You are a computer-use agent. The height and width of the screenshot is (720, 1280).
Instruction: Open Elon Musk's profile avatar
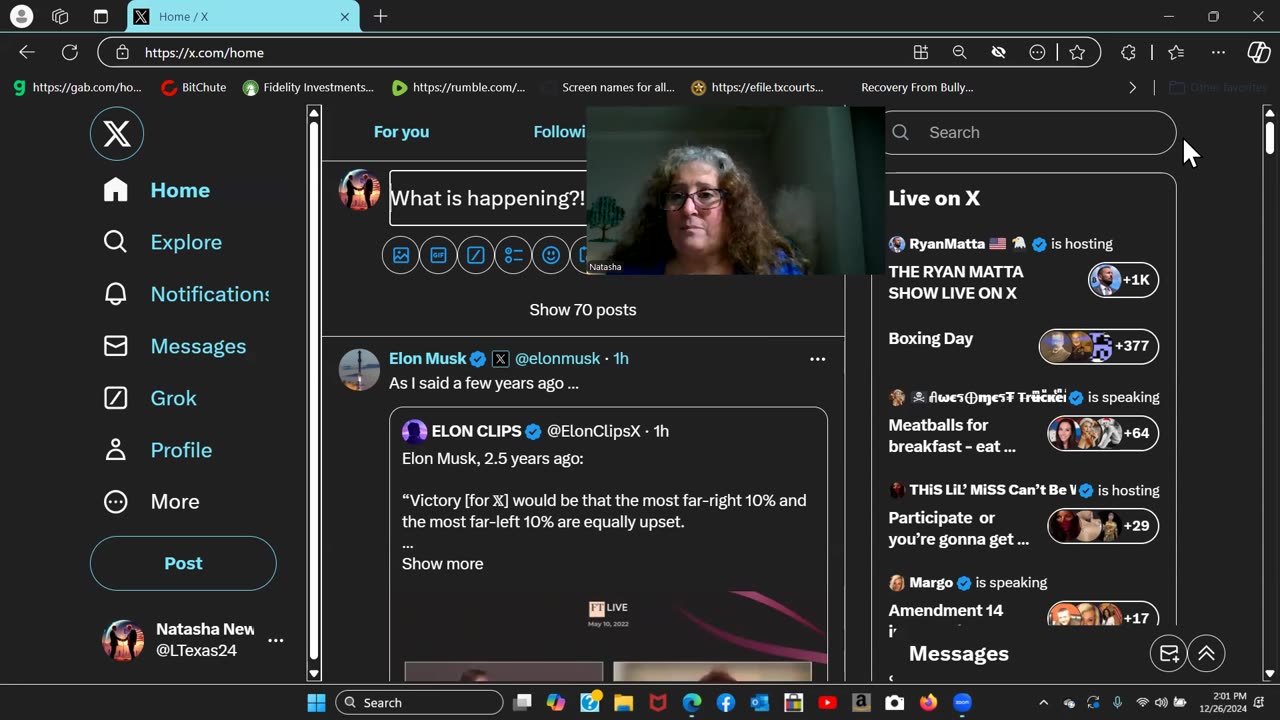coord(359,369)
